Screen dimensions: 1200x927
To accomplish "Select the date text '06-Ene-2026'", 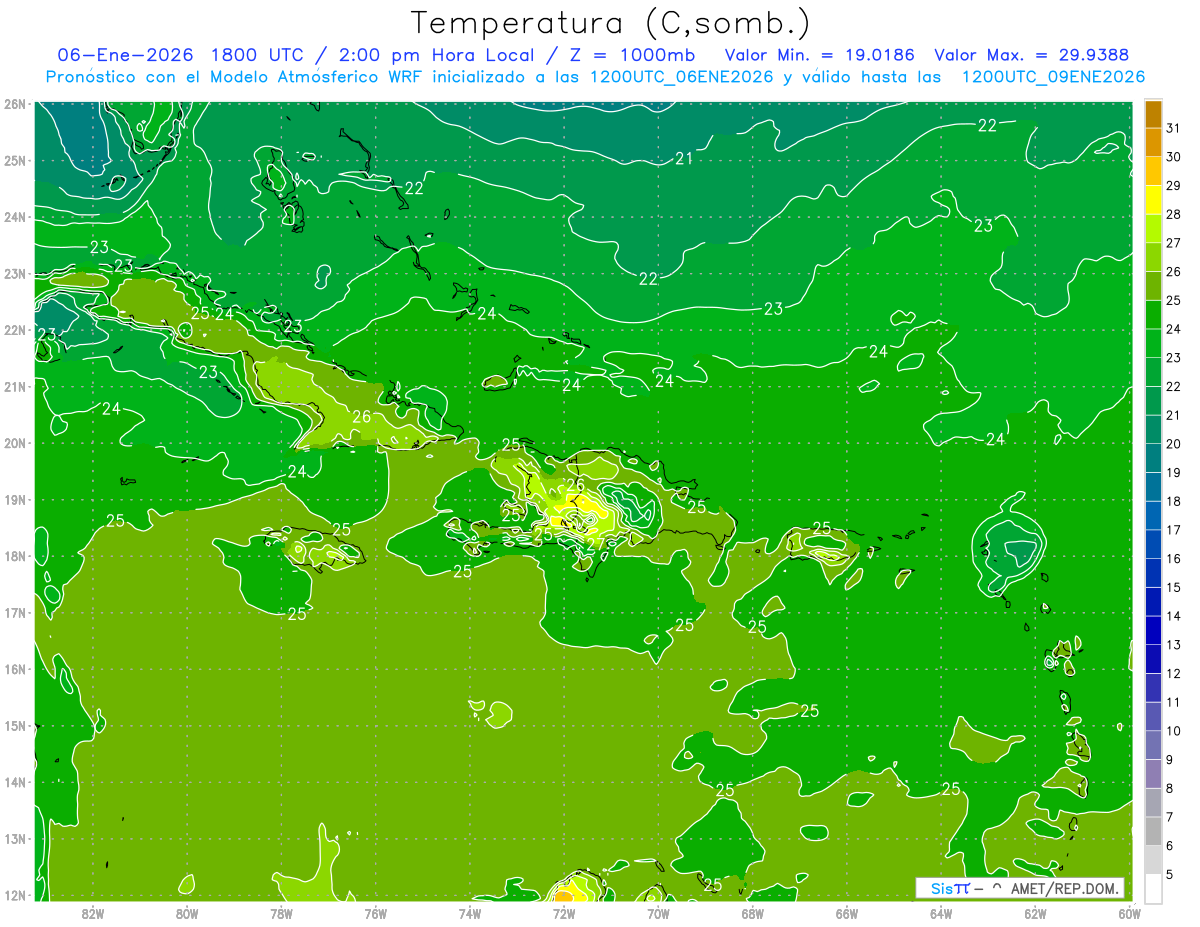I will coord(126,54).
